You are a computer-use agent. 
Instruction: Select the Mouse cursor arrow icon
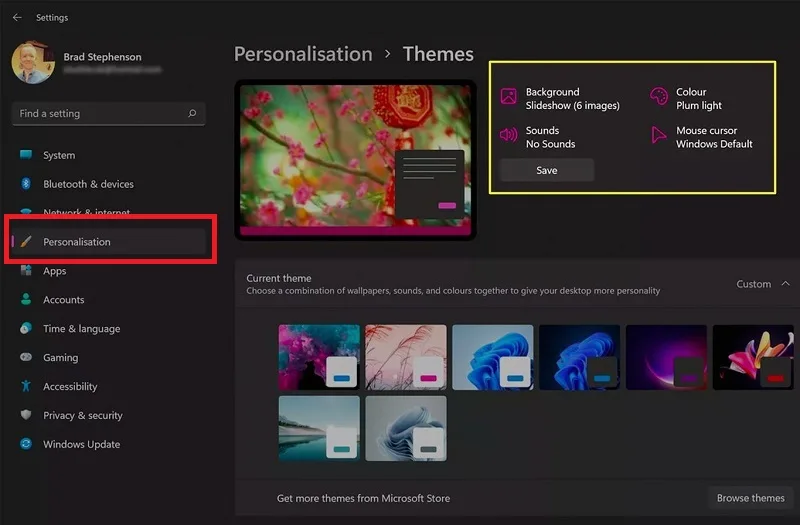[x=658, y=135]
